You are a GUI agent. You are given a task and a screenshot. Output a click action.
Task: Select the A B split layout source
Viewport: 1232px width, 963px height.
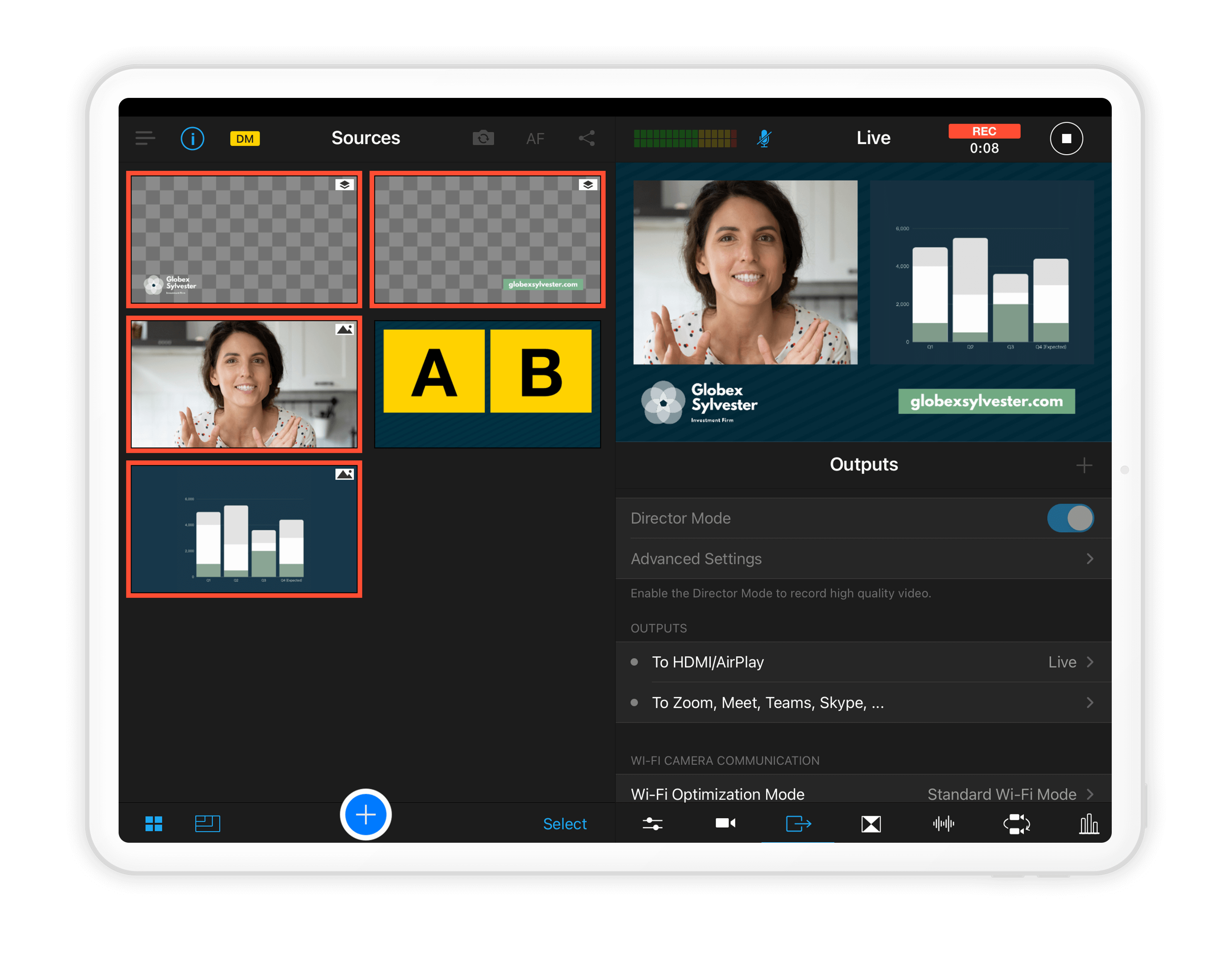tap(487, 384)
